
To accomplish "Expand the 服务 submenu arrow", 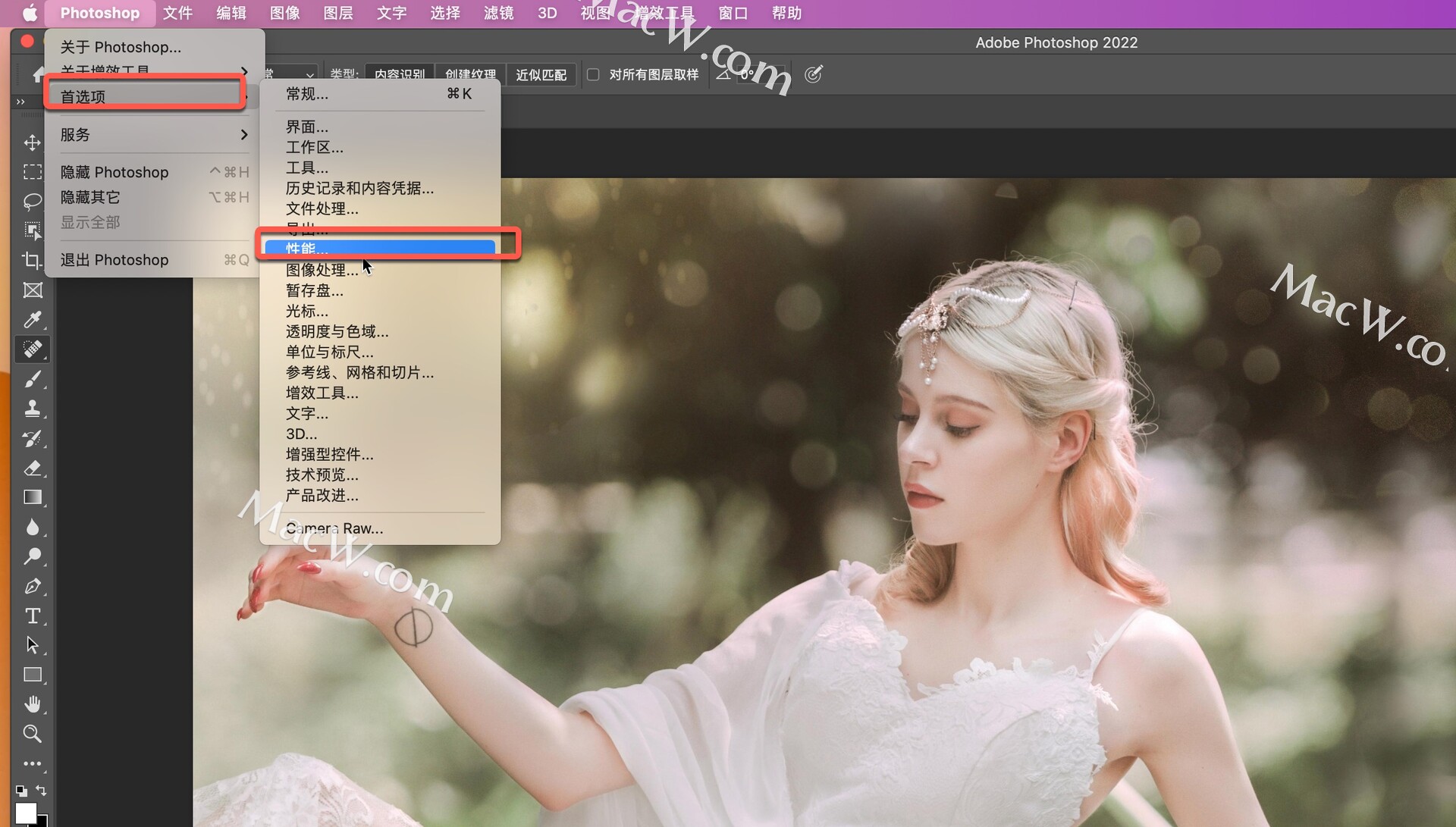I will tap(243, 134).
